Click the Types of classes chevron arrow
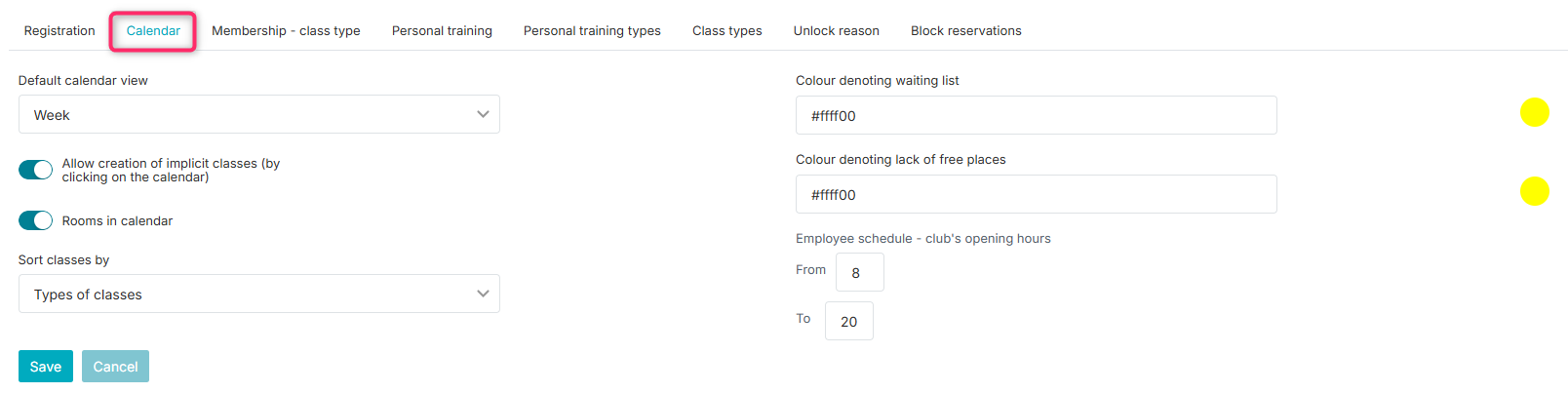 [x=483, y=294]
